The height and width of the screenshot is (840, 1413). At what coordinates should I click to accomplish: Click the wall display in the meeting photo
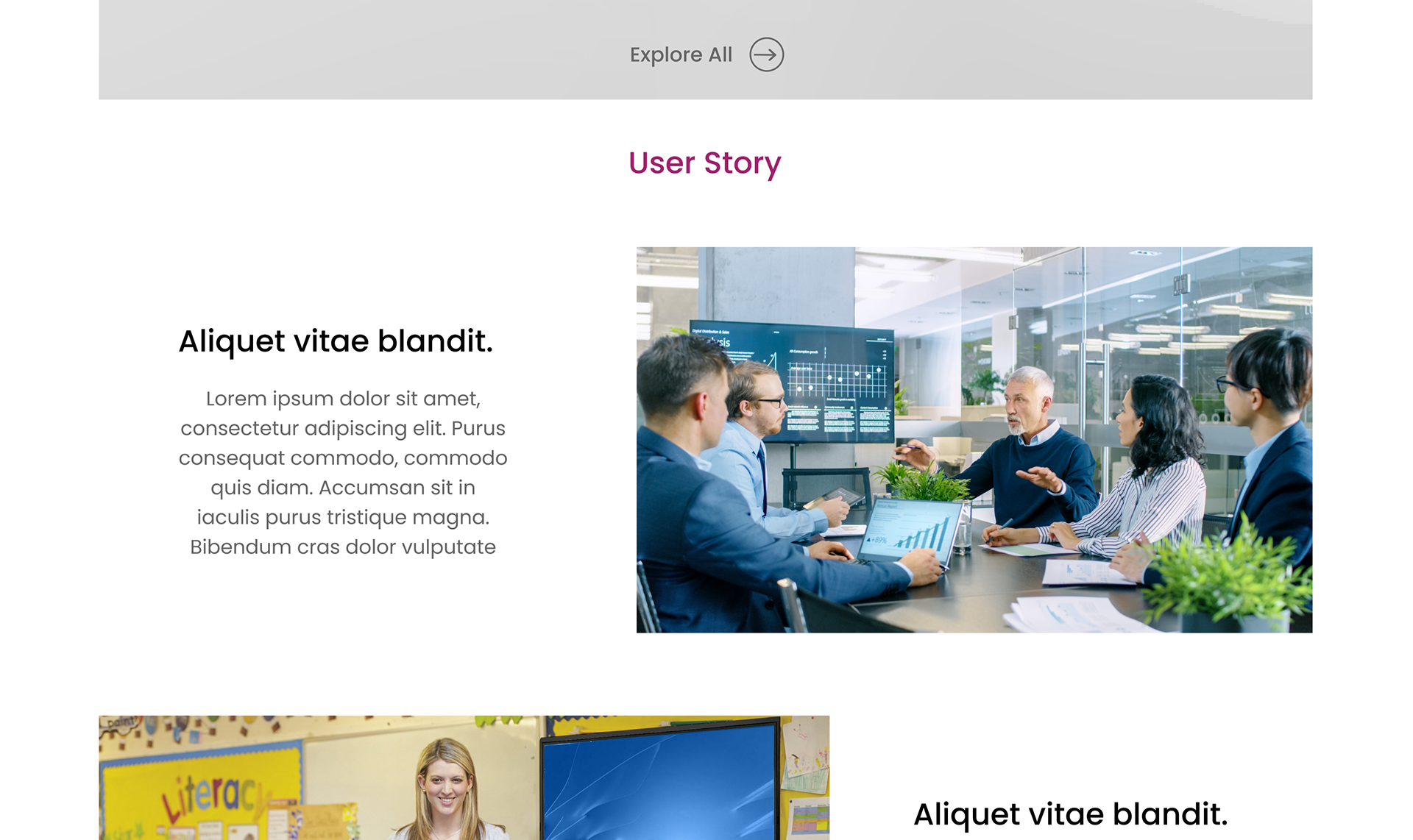click(x=791, y=382)
